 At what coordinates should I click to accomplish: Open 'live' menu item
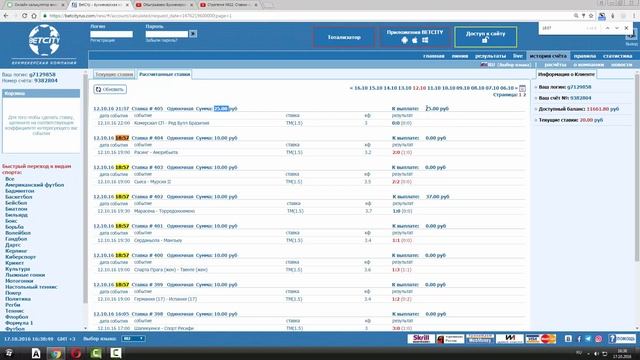pos(518,56)
